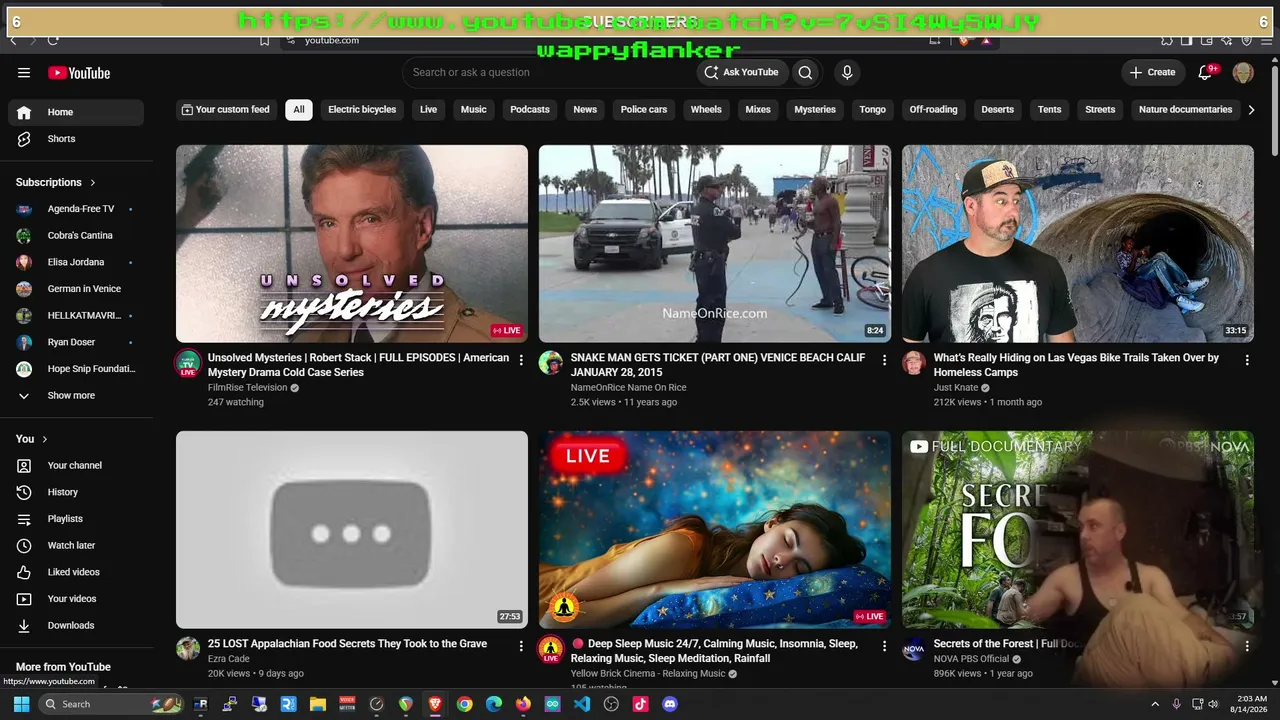Open Firefox from the taskbar

pos(523,704)
